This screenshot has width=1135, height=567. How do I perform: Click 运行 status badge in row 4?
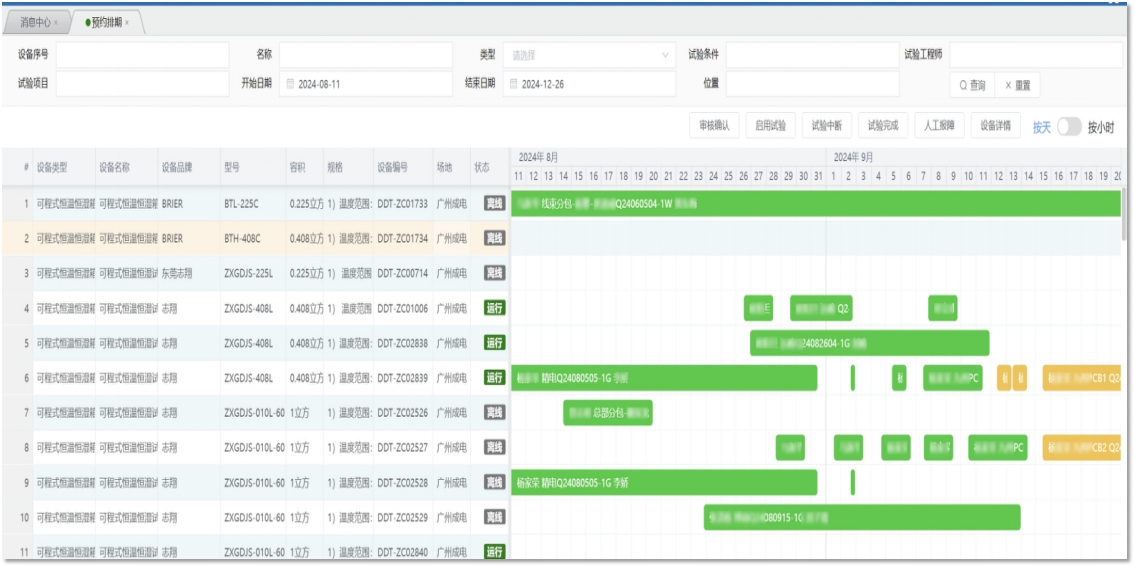coord(494,308)
